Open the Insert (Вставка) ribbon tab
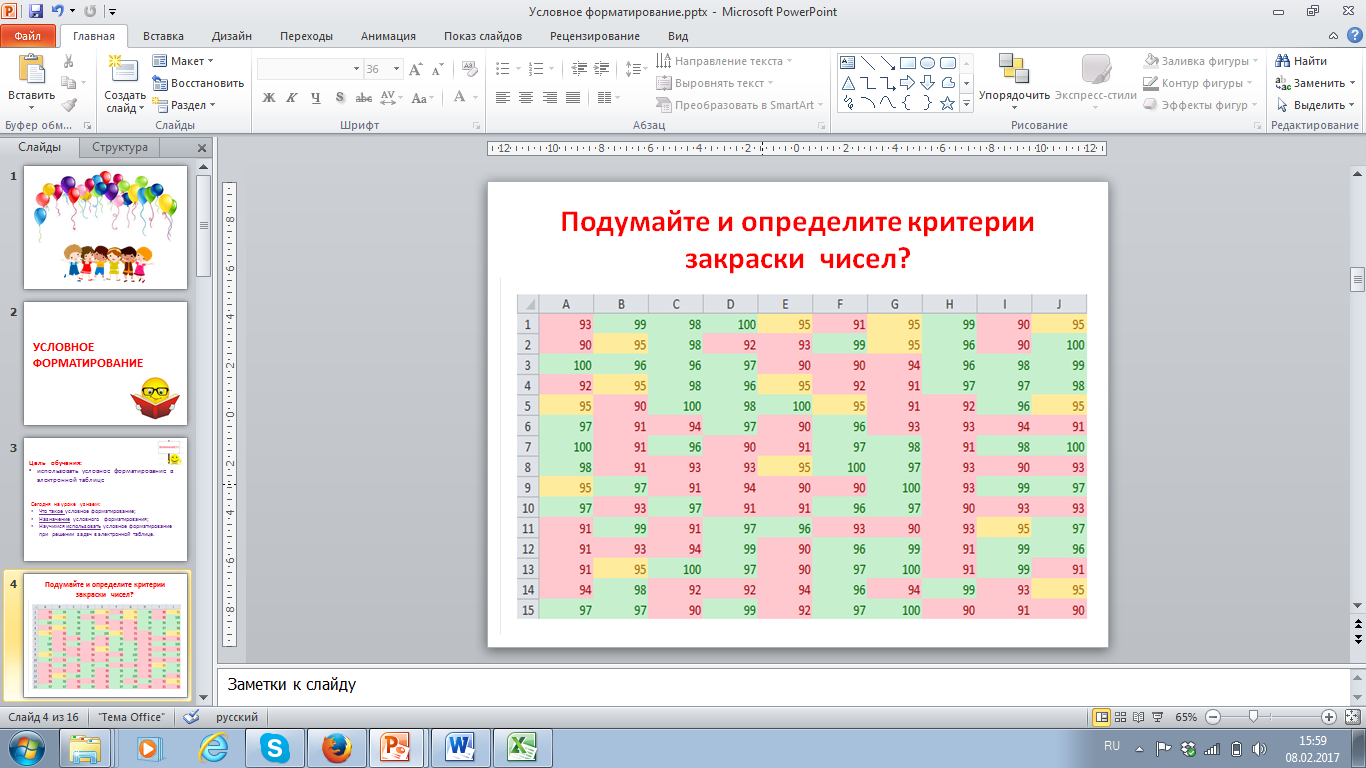Image resolution: width=1366 pixels, height=768 pixels. point(163,36)
